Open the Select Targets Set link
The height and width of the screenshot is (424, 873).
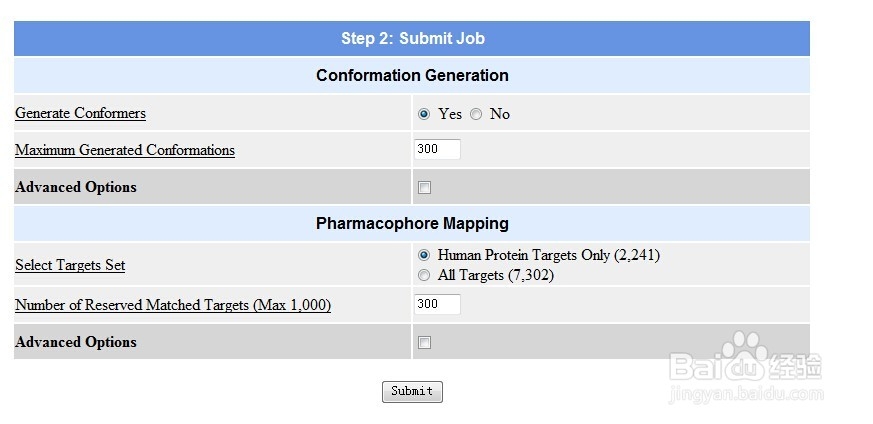[70, 265]
